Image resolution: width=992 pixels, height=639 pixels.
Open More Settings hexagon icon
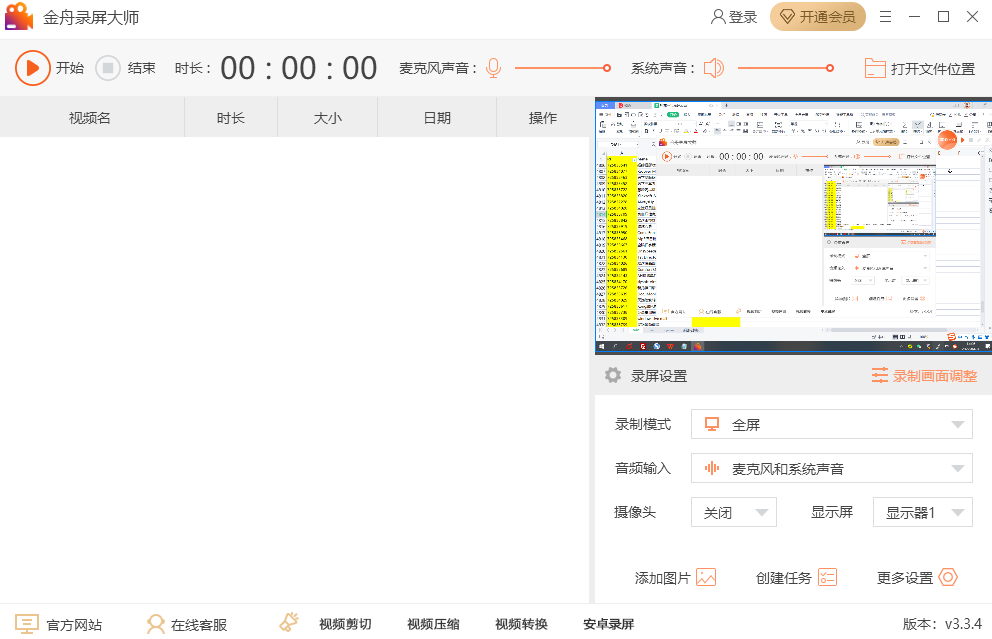[x=948, y=577]
